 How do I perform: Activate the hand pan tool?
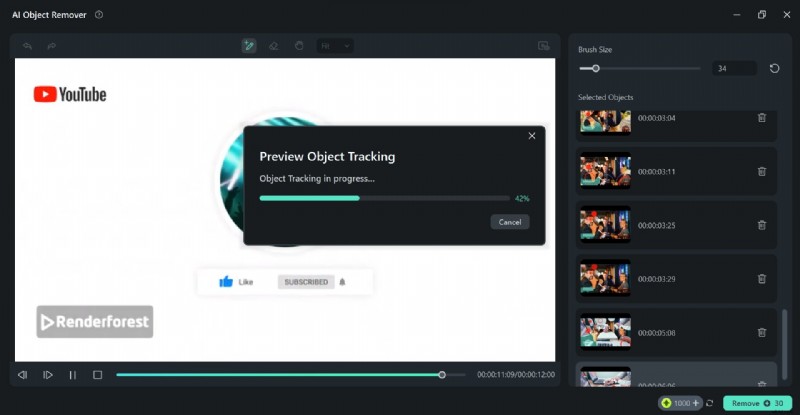(299, 46)
